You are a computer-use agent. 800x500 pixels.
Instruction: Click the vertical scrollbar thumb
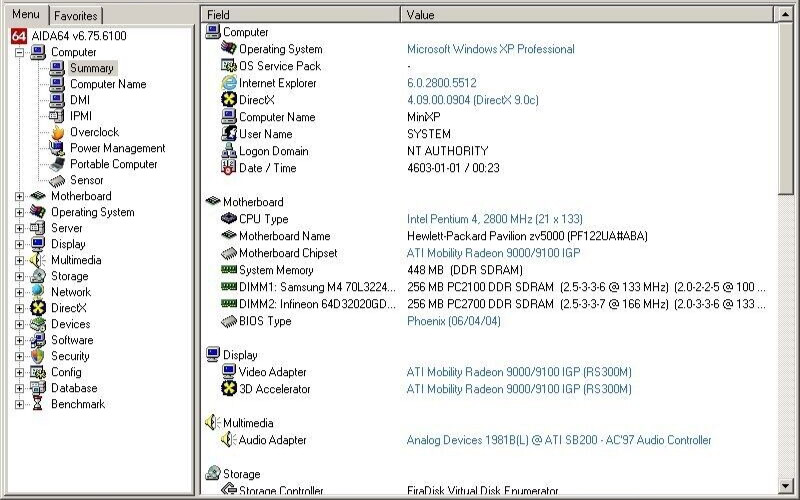coord(786,109)
